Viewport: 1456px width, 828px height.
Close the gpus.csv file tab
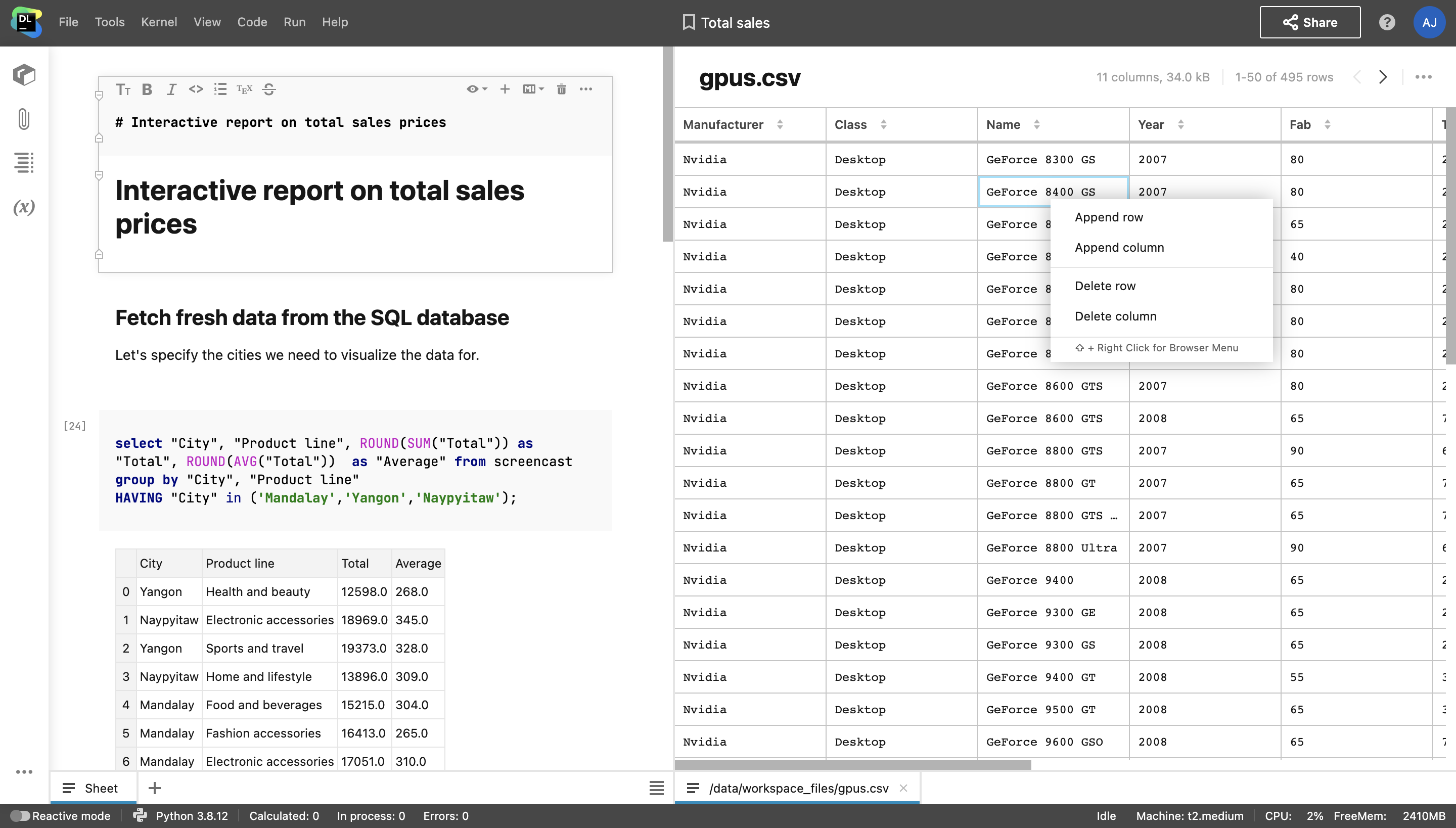(x=903, y=788)
